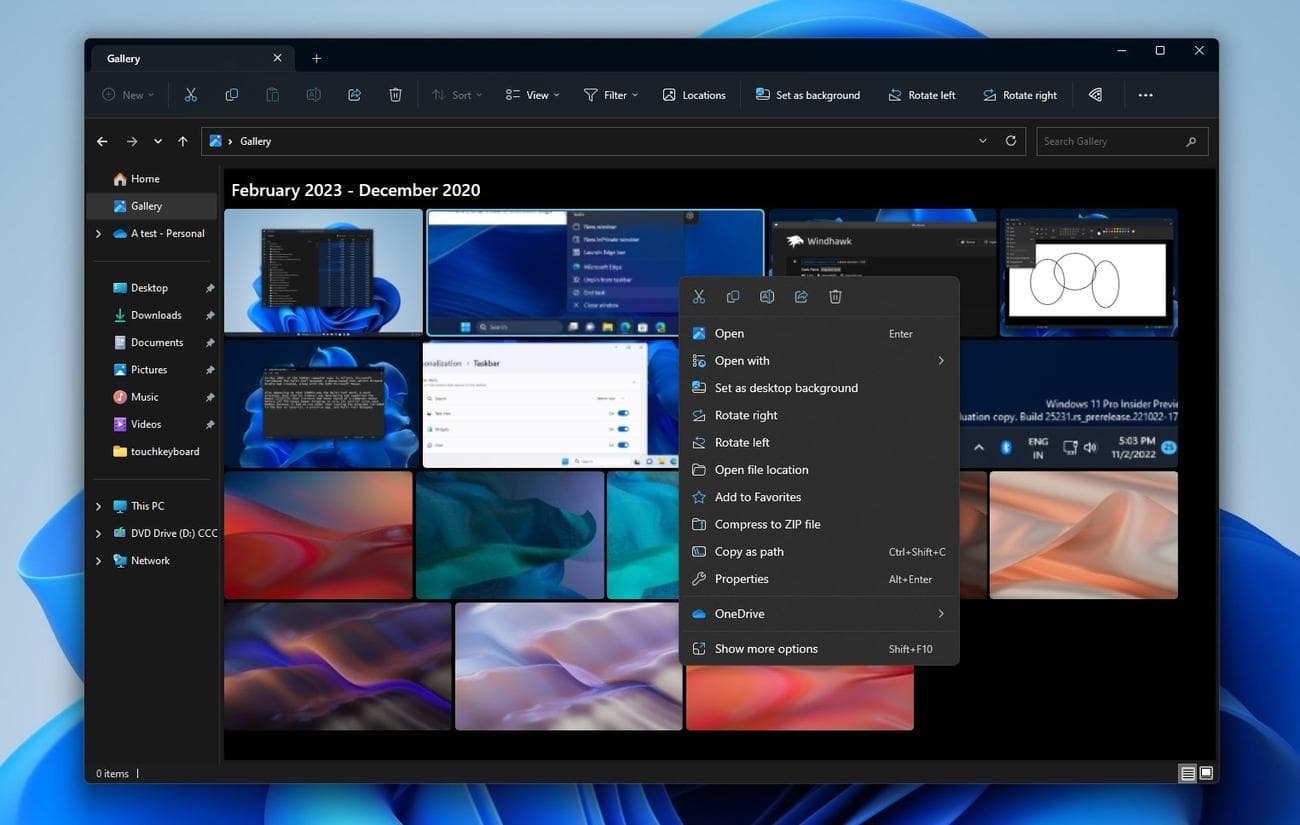
Task: Click the Share icon in the toolbar
Action: (354, 94)
